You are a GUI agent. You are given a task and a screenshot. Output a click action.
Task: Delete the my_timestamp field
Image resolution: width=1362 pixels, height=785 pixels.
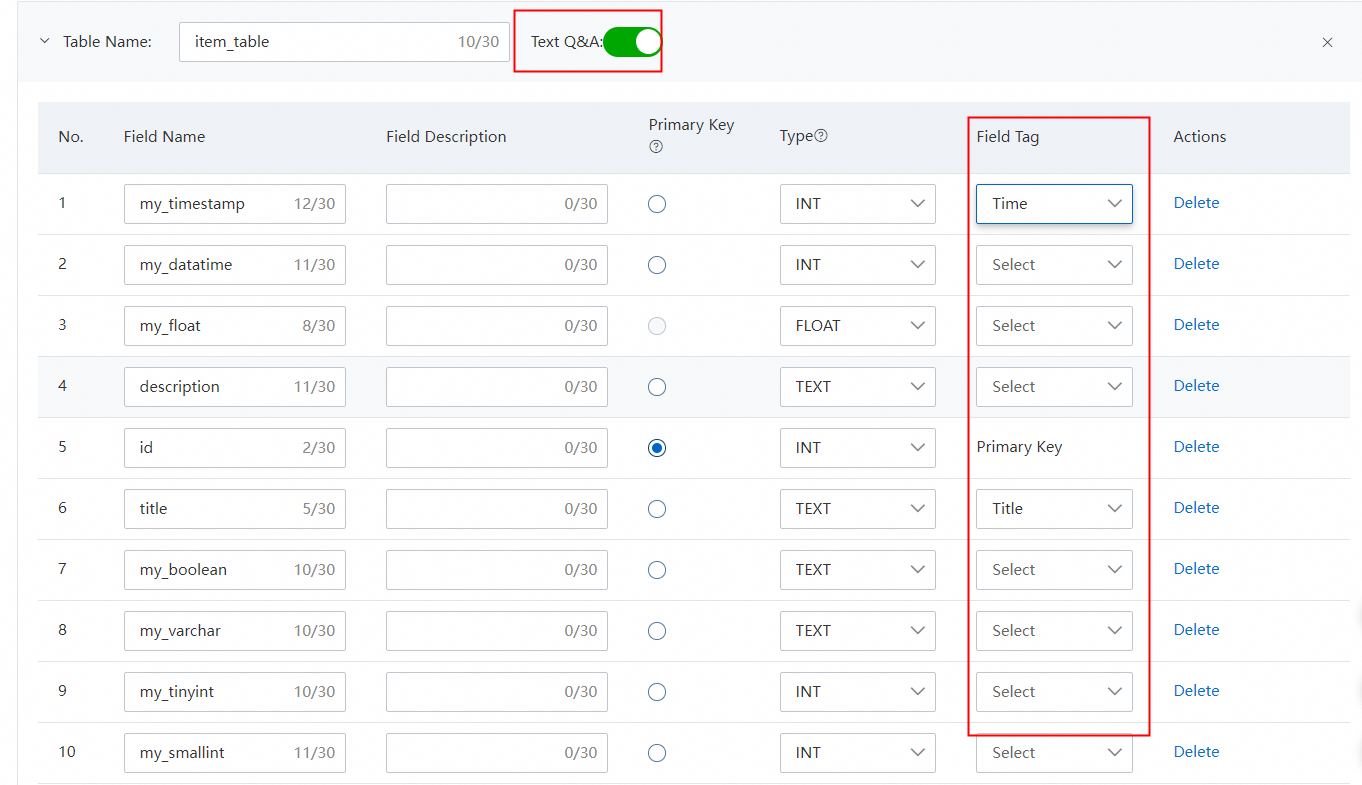pyautogui.click(x=1196, y=203)
